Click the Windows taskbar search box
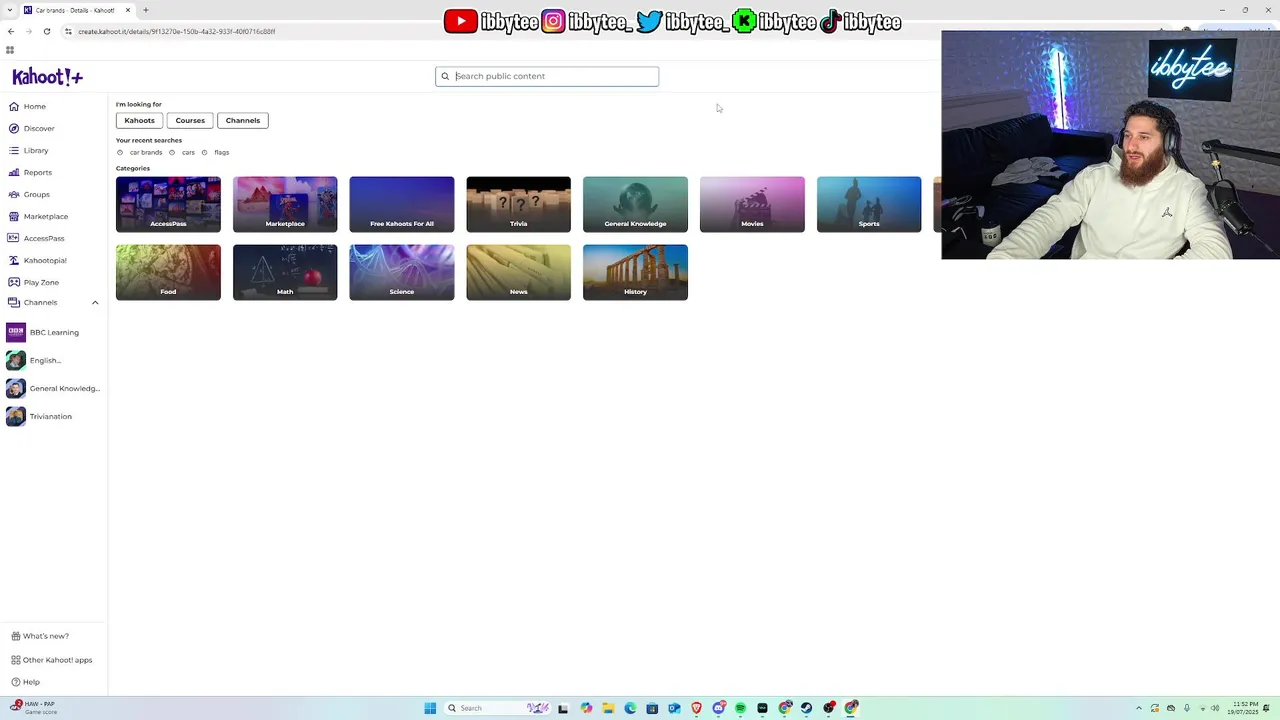Viewport: 1280px width, 720px height. pyautogui.click(x=497, y=708)
